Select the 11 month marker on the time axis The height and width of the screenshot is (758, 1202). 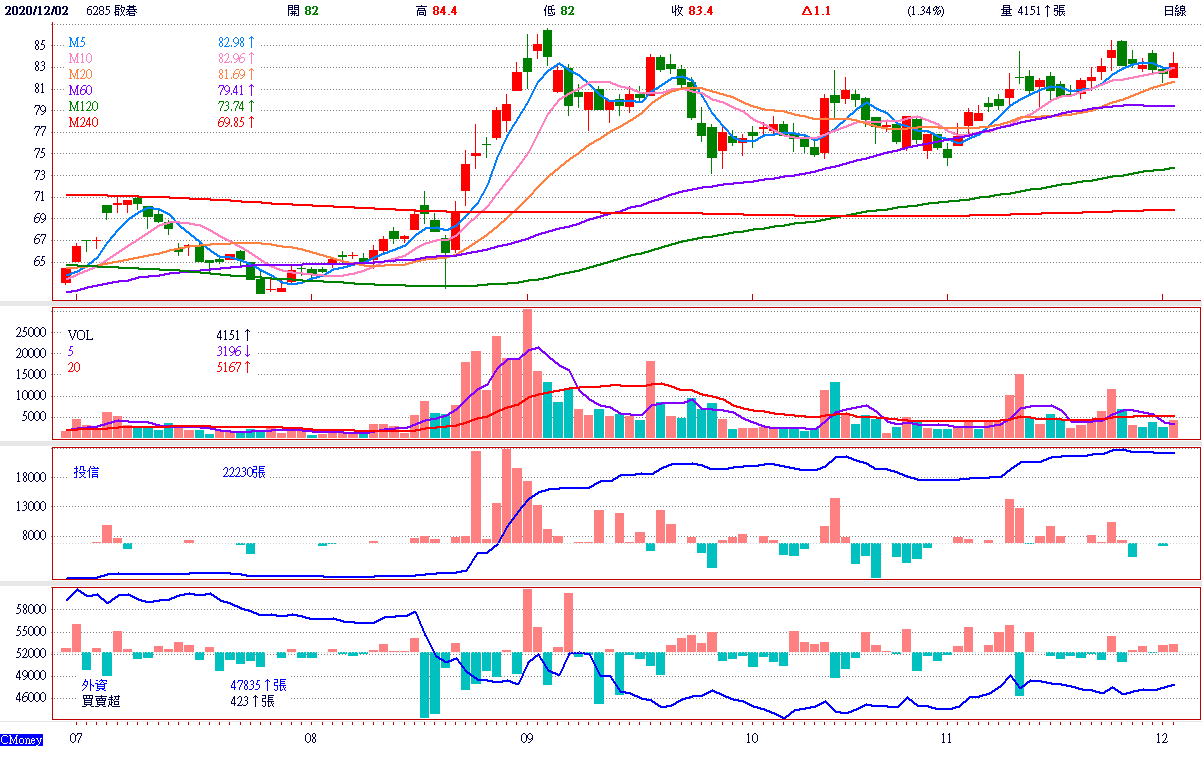click(x=948, y=739)
